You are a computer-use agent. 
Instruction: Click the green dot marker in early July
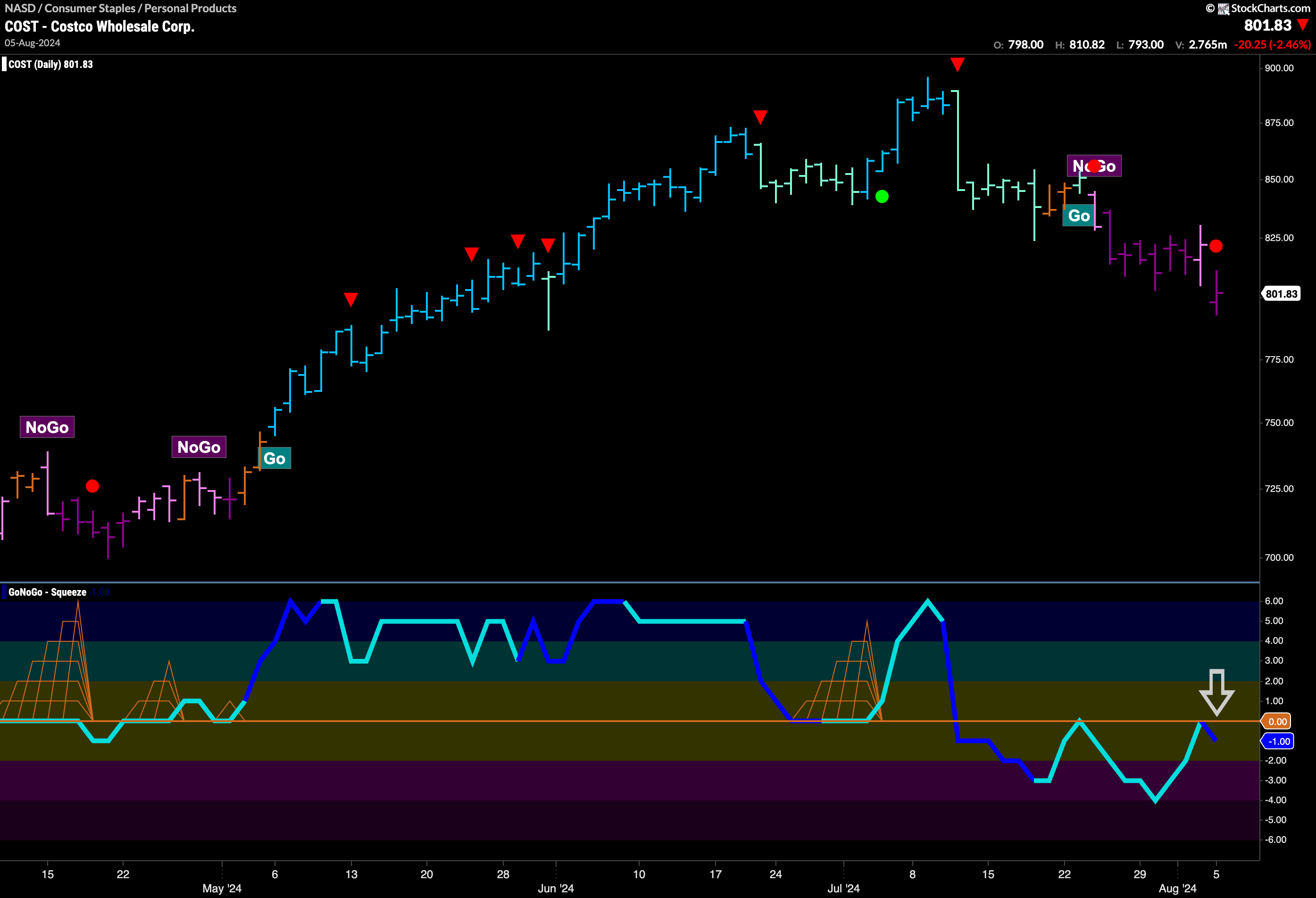[882, 197]
